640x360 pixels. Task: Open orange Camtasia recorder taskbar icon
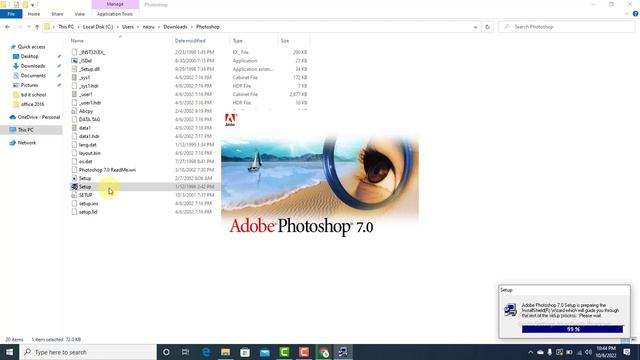(x=304, y=352)
